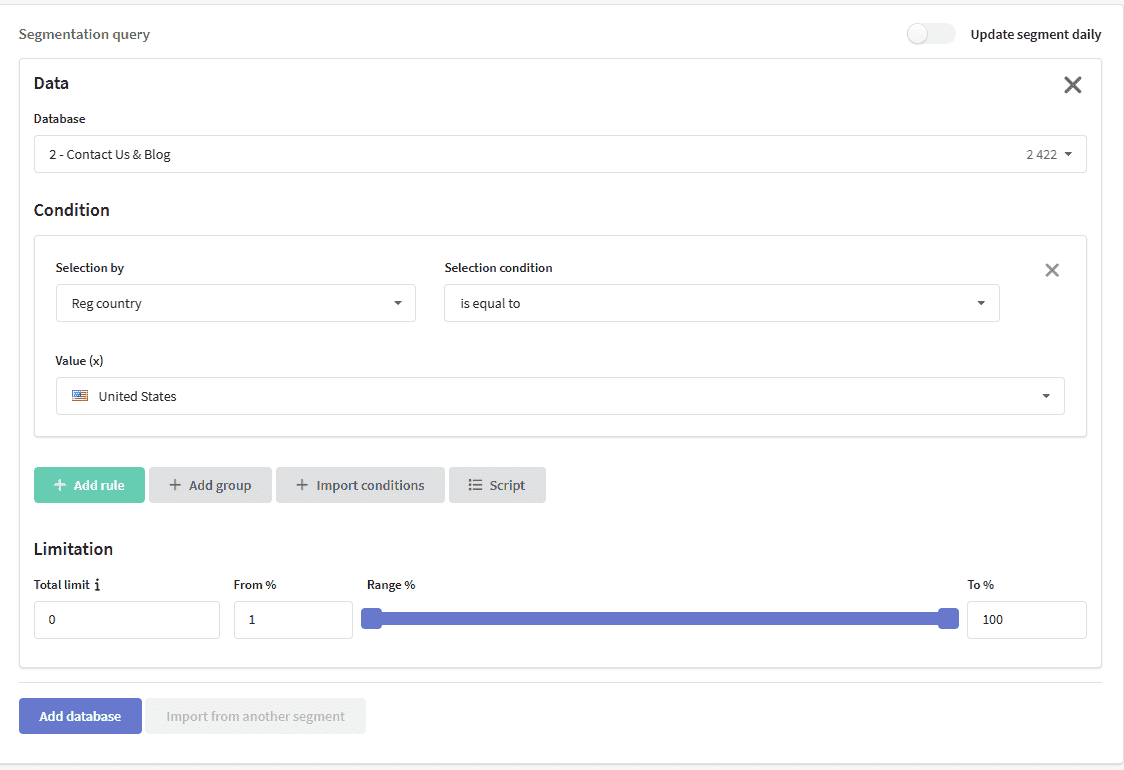This screenshot has width=1124, height=770.
Task: Click the Add database button
Action: (80, 716)
